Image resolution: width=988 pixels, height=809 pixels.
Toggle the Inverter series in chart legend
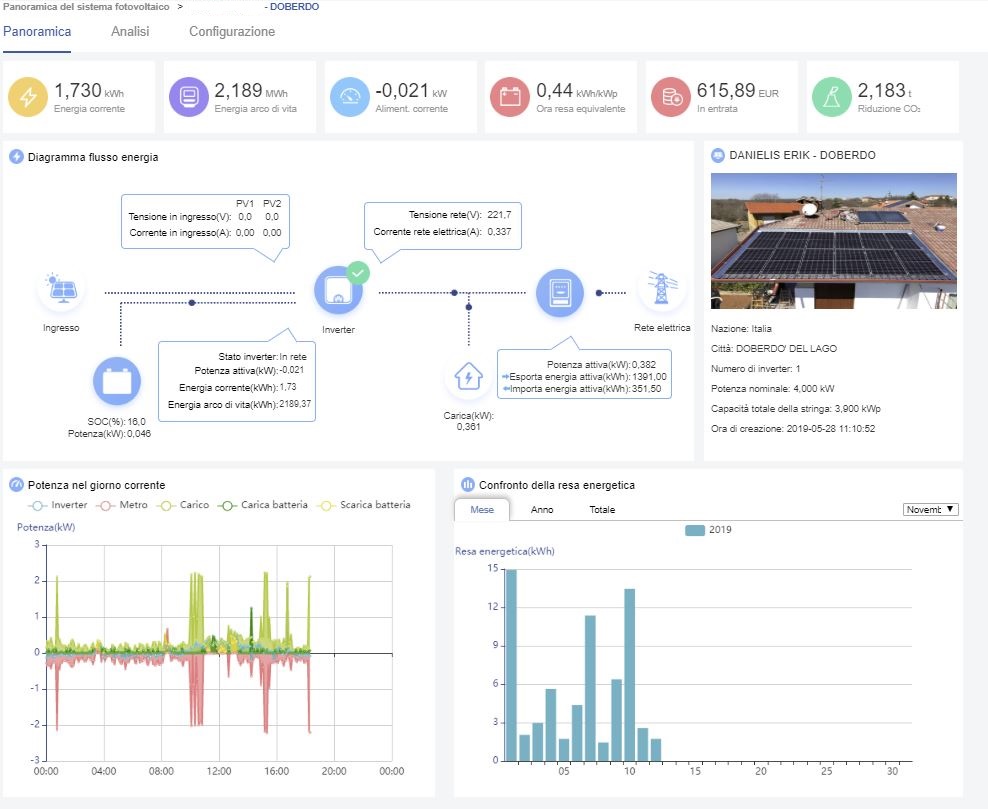58,505
